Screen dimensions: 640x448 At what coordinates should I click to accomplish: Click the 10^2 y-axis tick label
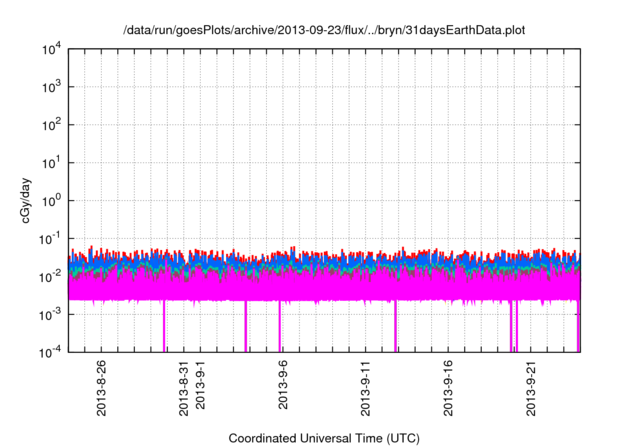click(53, 125)
